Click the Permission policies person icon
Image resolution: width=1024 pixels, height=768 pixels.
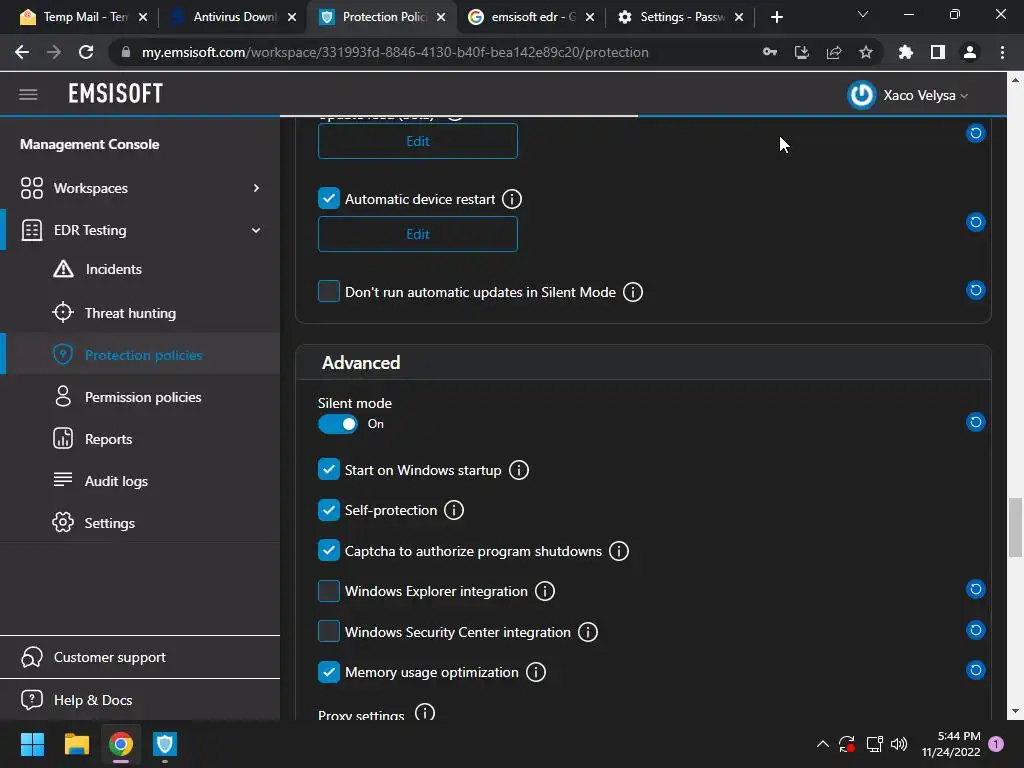point(63,396)
